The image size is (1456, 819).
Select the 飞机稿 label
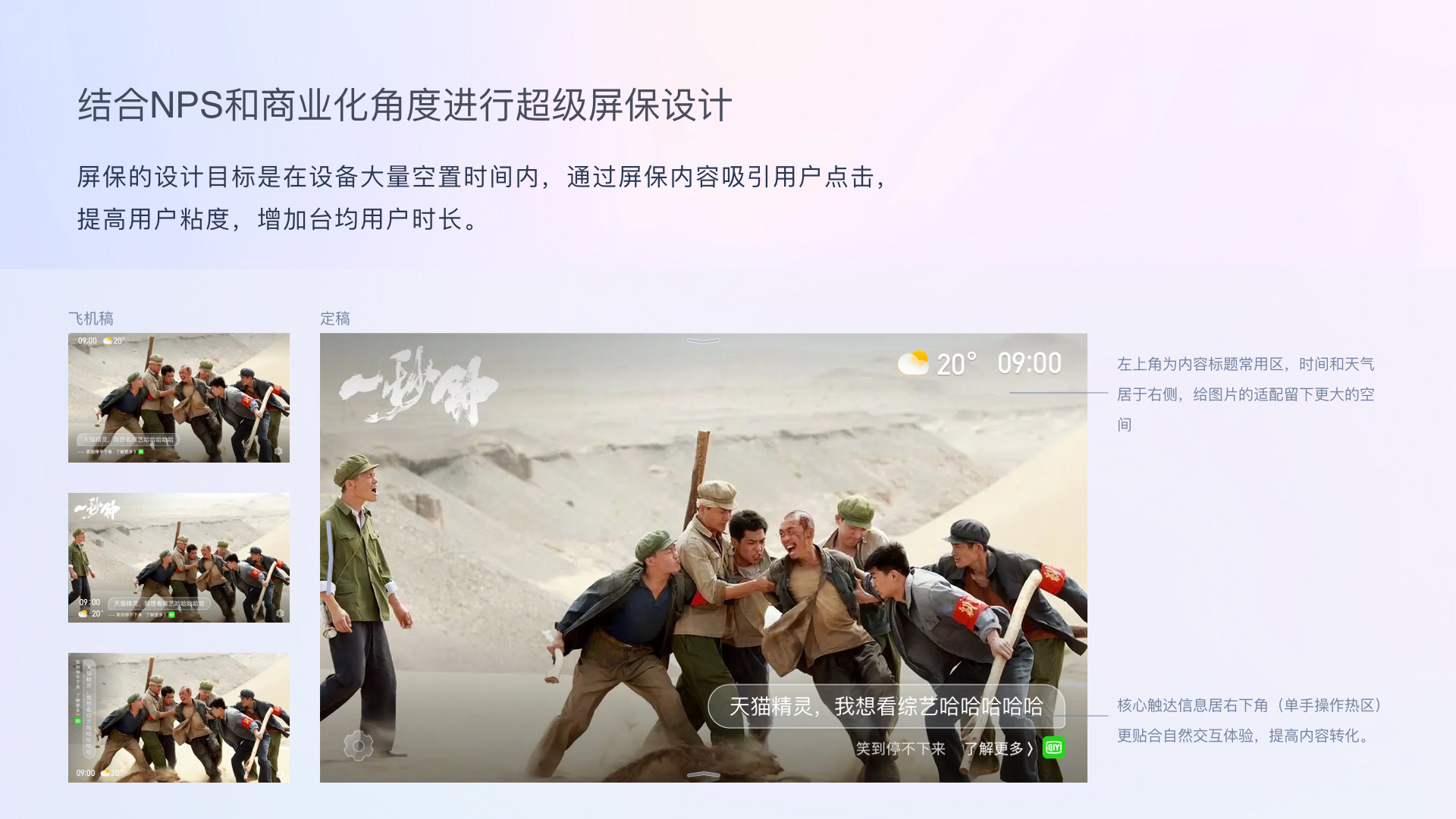click(91, 318)
